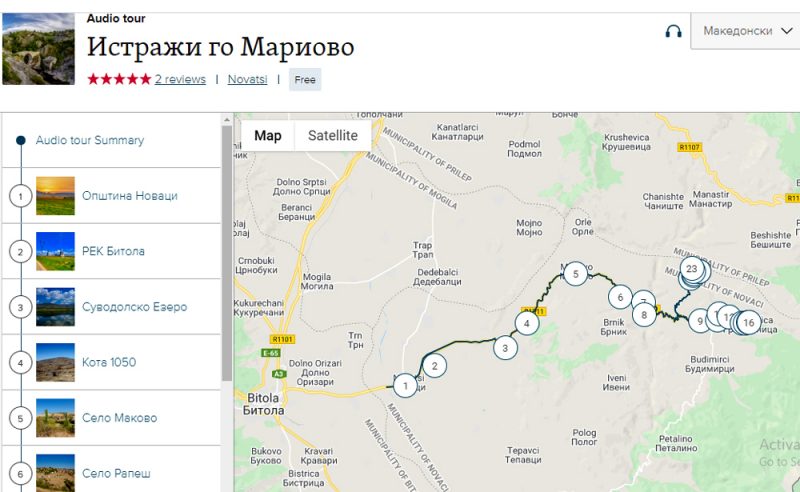
Task: Open stop Суводолско Езеро
Action: [134, 307]
